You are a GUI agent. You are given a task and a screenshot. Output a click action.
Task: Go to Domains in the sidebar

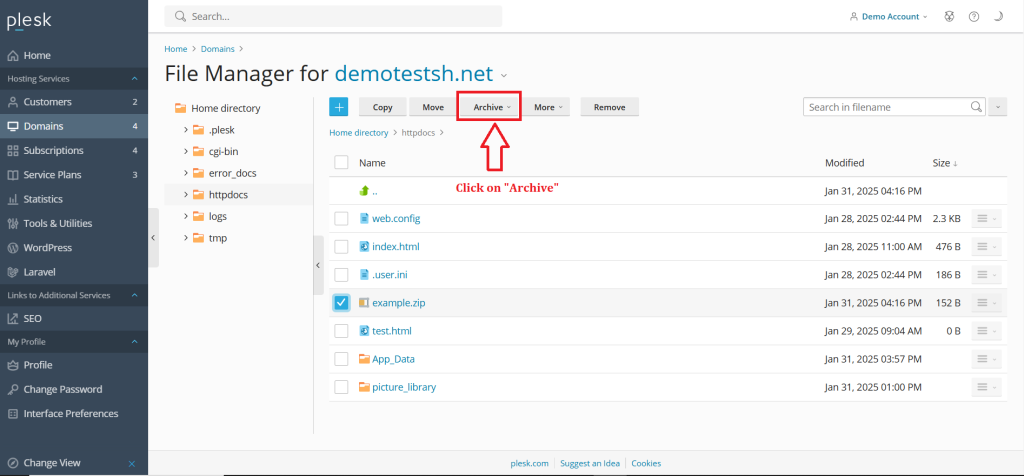(74, 126)
